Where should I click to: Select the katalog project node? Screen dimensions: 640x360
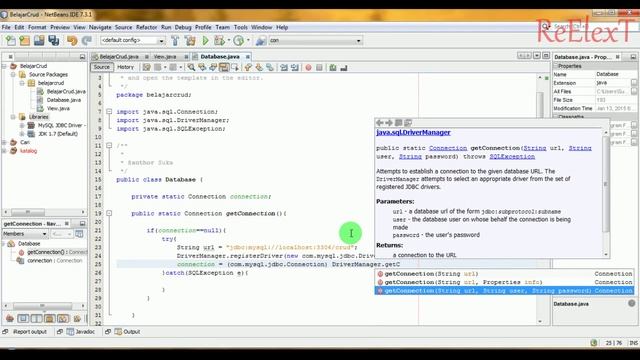click(28, 151)
